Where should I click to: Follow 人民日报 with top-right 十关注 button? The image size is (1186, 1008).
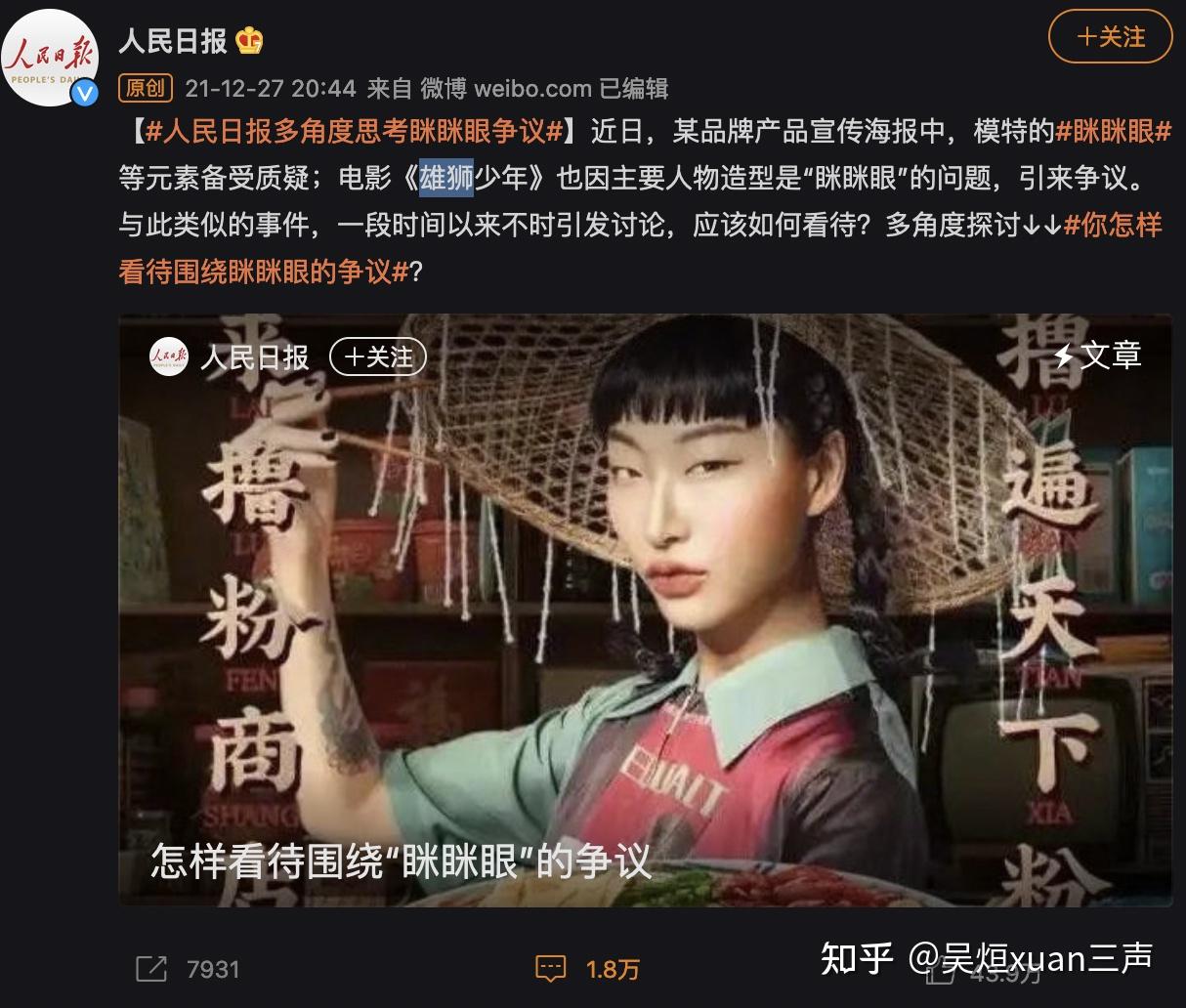point(1110,37)
